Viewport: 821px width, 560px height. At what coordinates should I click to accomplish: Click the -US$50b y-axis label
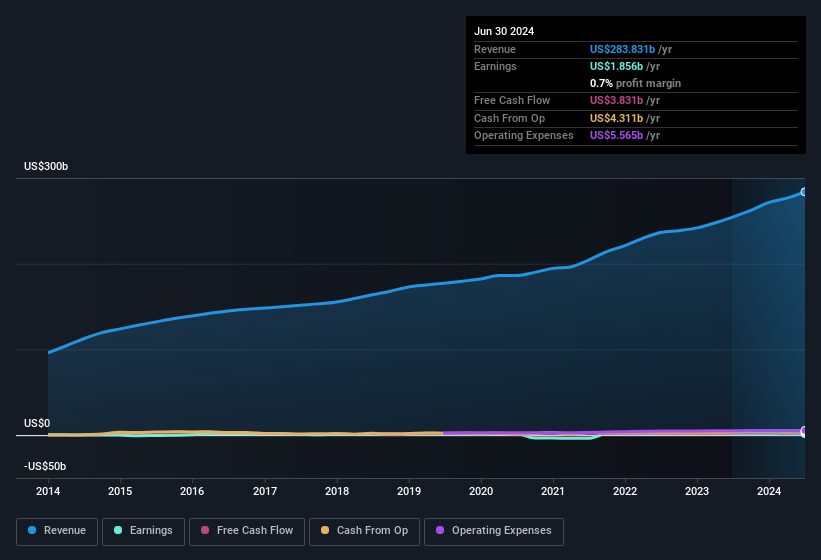pos(45,466)
